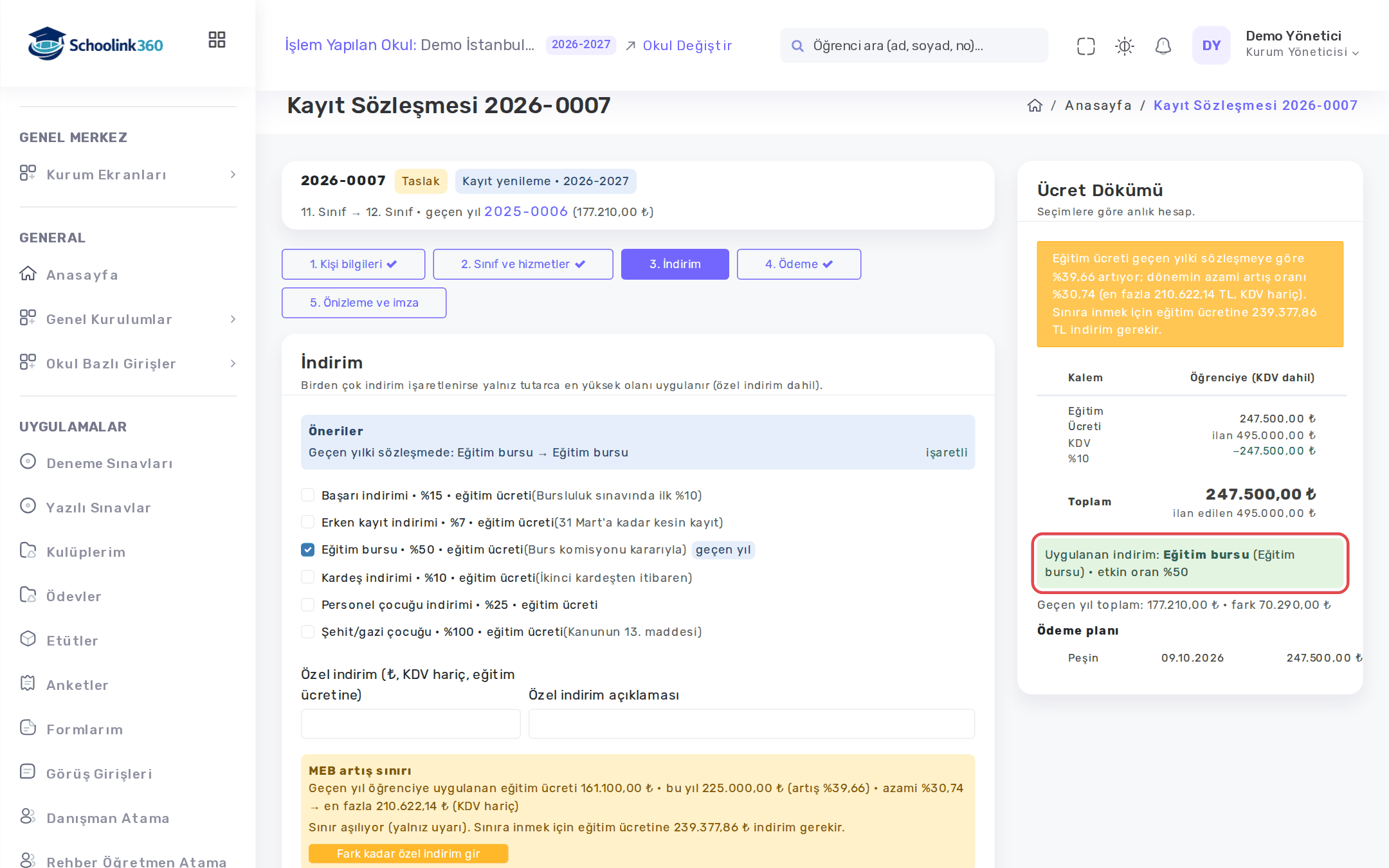Click Fark kadar özel indirim gir button

408,853
